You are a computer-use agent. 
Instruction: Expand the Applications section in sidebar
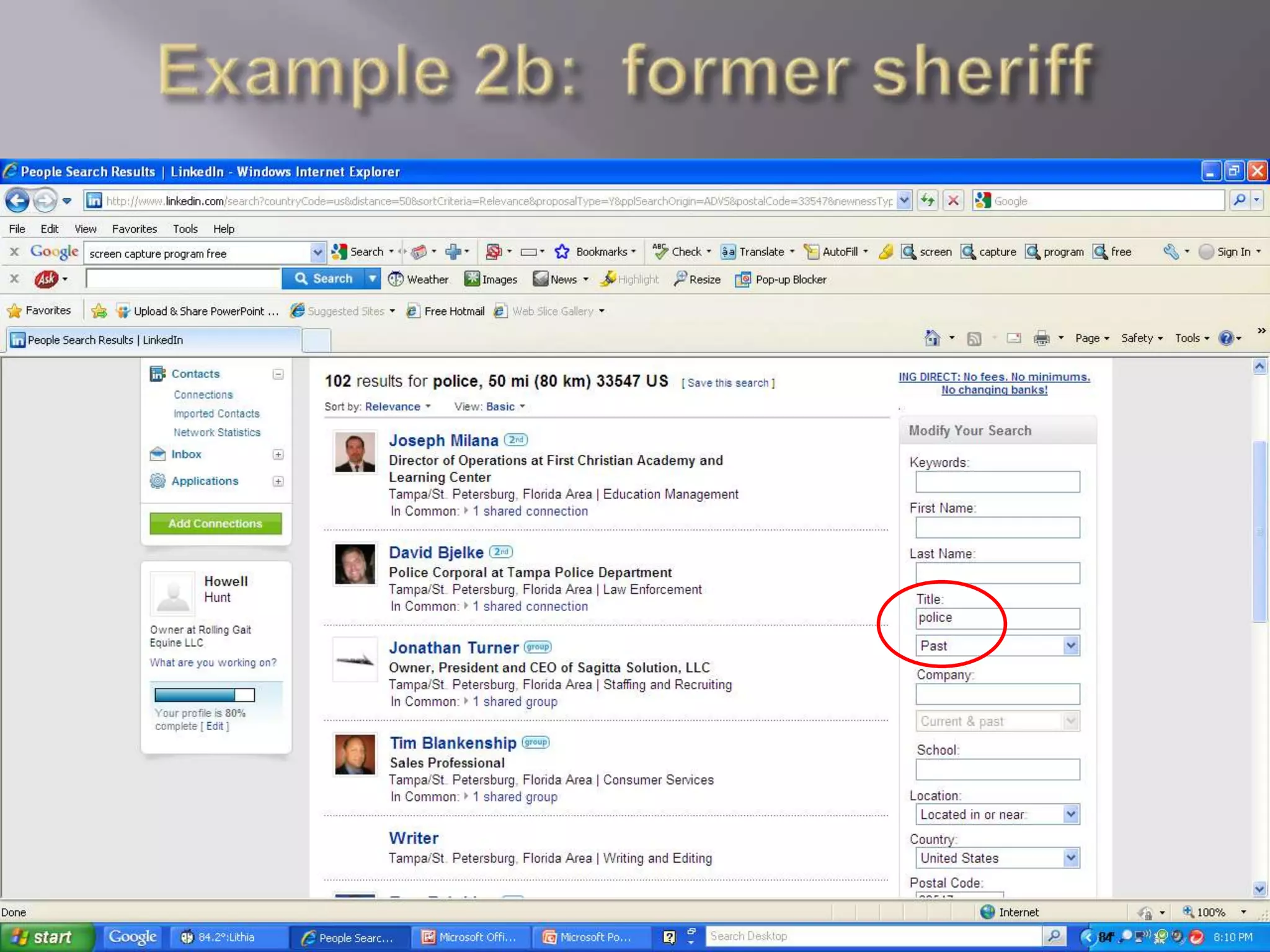click(x=278, y=482)
